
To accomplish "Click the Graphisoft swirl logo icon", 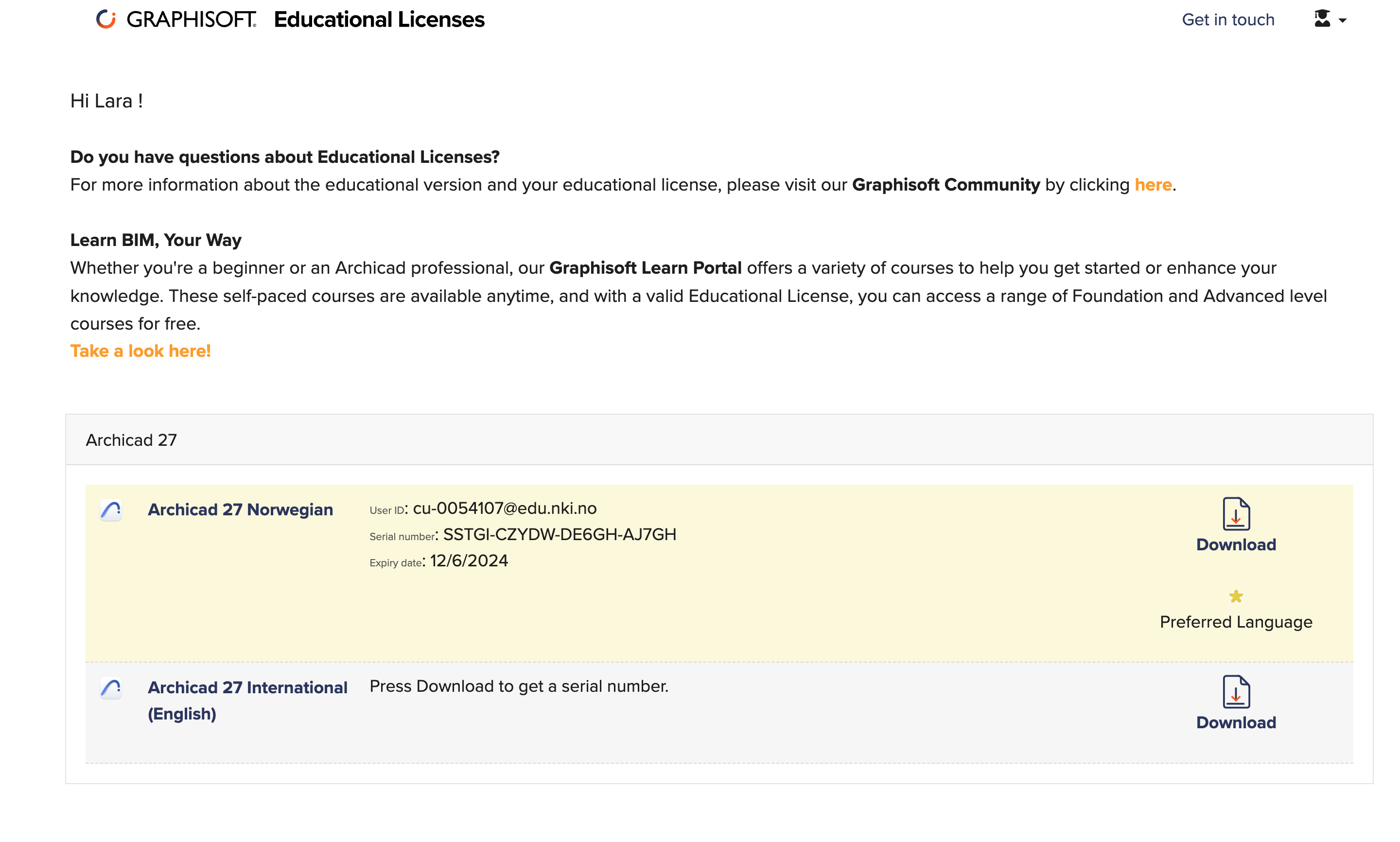I will coord(105,19).
